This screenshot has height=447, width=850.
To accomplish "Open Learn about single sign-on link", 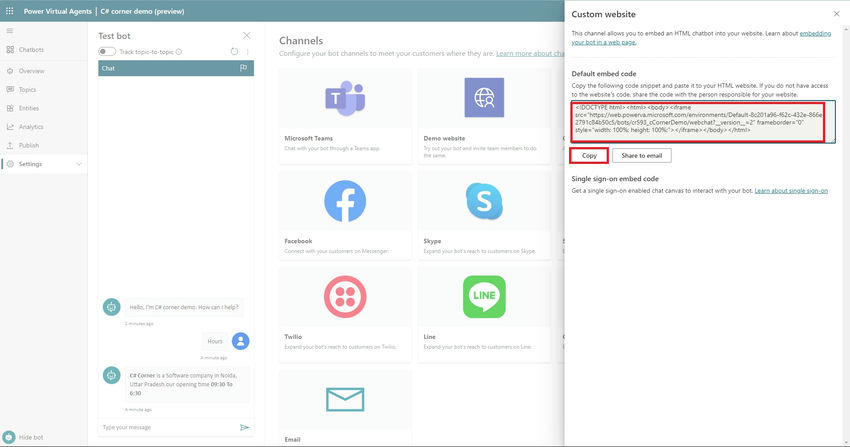I will click(791, 191).
